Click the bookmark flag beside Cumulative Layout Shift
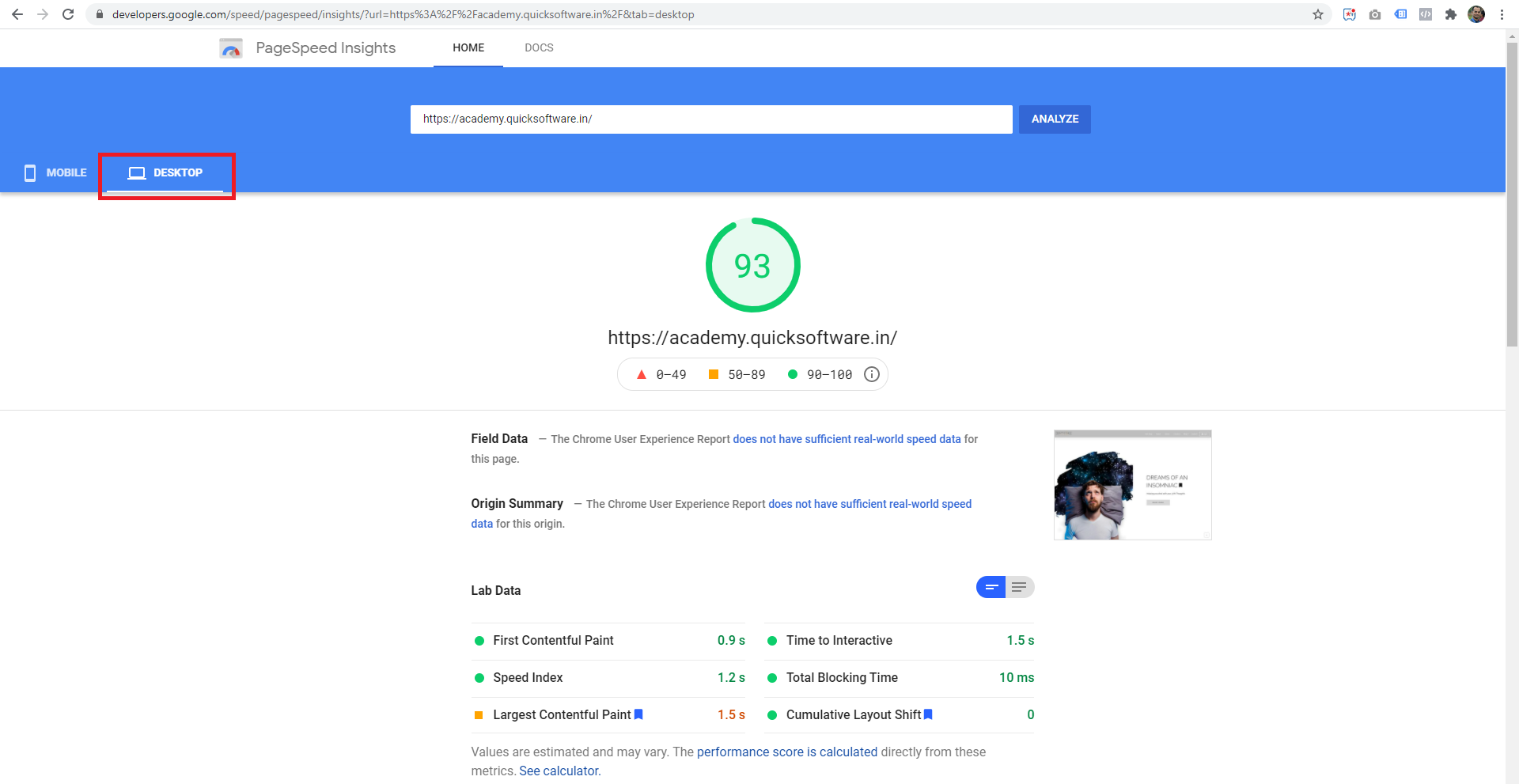 (928, 714)
